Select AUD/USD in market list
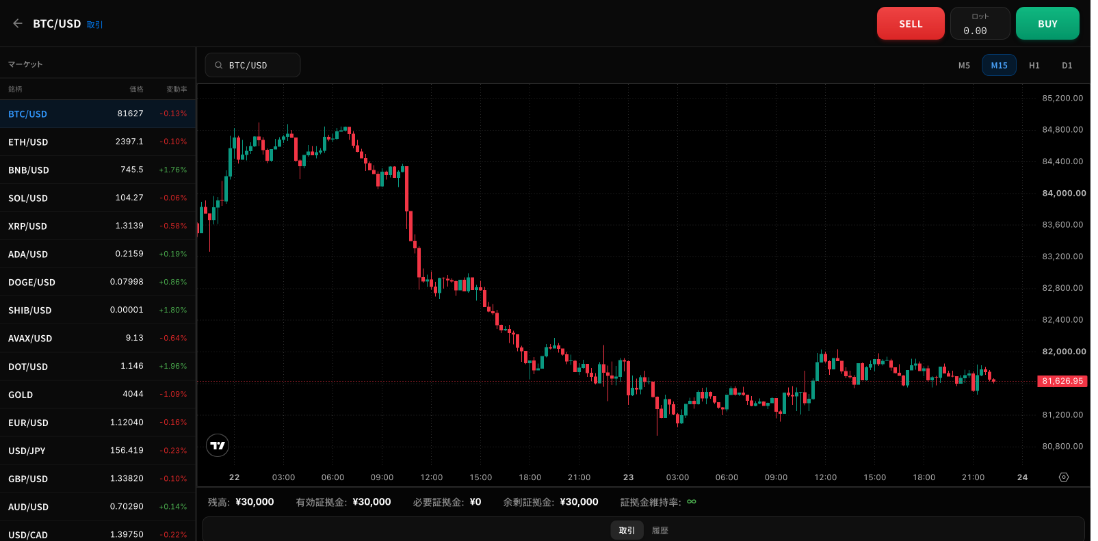The width and height of the screenshot is (1098, 541). click(x=98, y=506)
